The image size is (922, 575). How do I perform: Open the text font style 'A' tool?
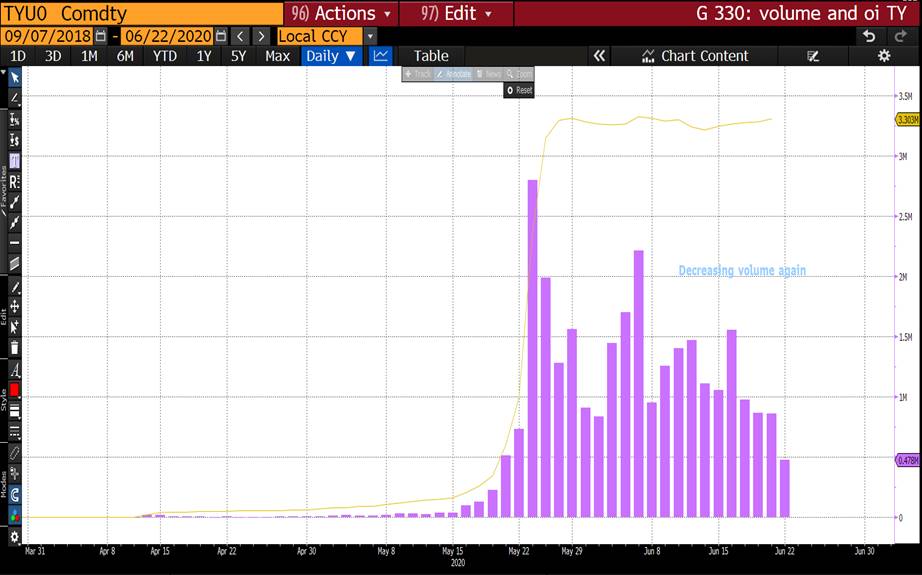[x=15, y=370]
